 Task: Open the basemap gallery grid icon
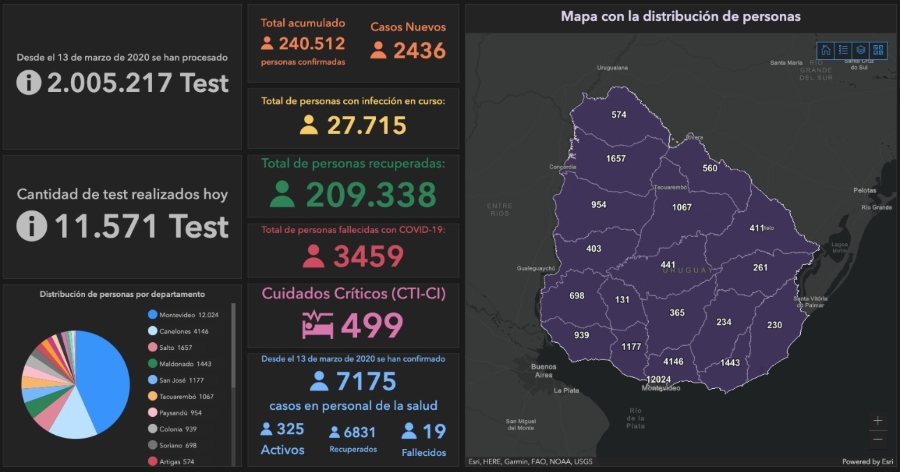877,49
